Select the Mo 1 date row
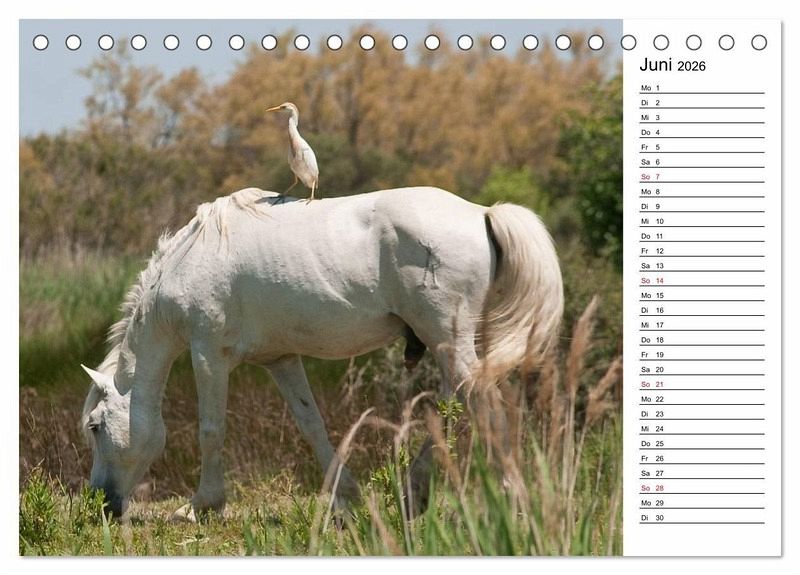The image size is (800, 575). coord(701,88)
